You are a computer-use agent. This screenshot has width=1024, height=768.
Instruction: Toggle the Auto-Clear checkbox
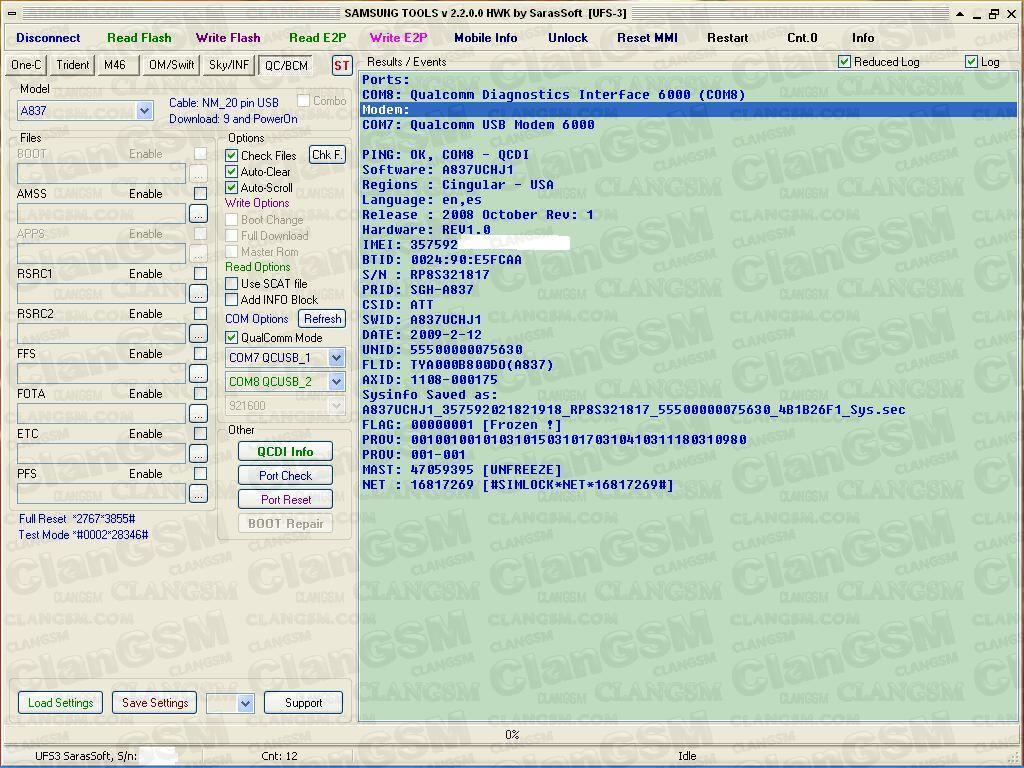tap(231, 172)
